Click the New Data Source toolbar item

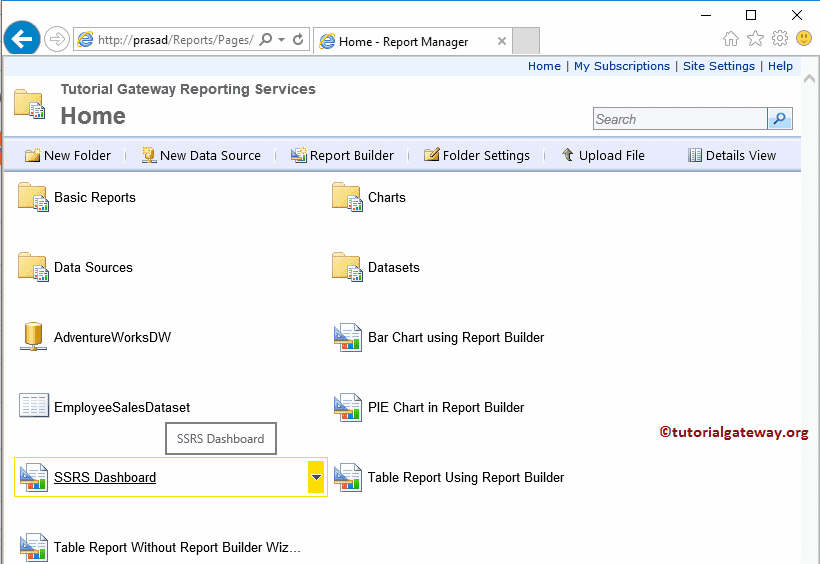click(201, 155)
